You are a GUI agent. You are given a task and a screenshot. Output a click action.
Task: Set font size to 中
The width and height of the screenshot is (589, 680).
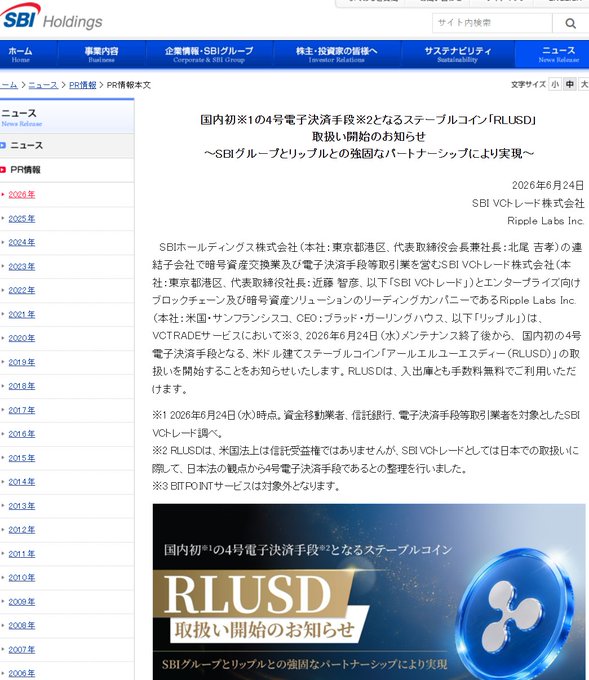point(569,84)
